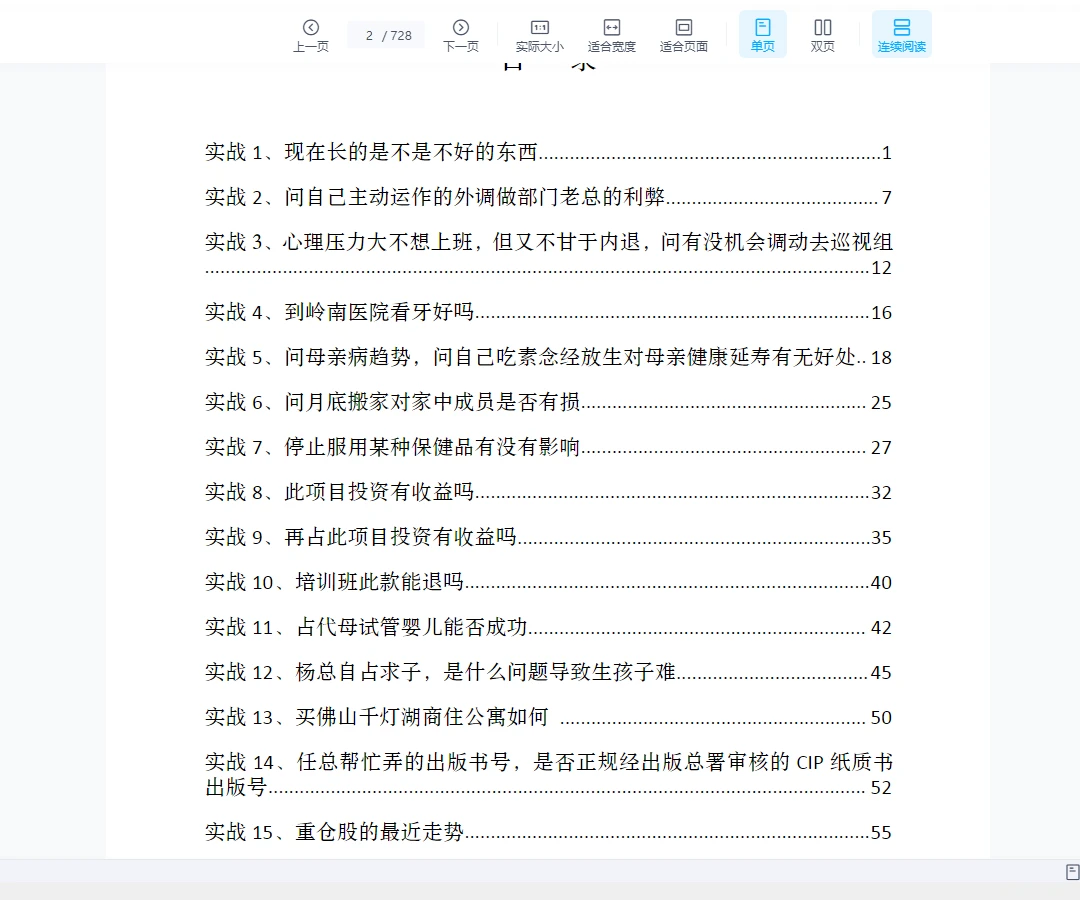Select entry 实战 15 重仓股的最近走势

[x=548, y=833]
